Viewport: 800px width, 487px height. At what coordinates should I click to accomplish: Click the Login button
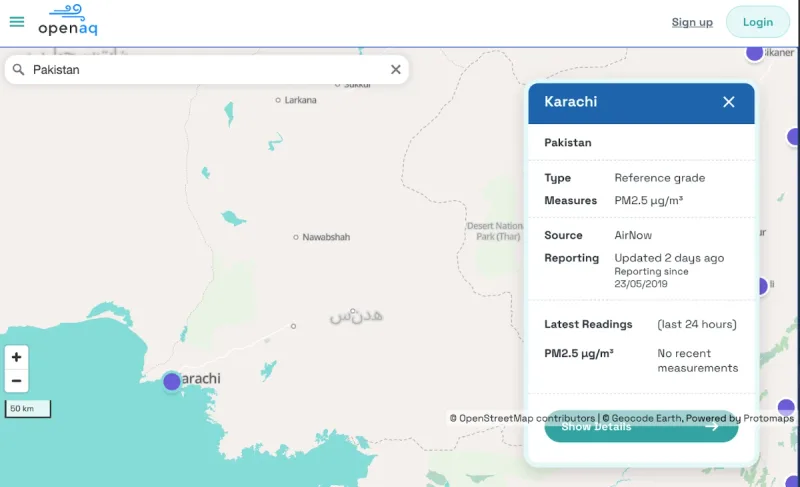tap(758, 22)
